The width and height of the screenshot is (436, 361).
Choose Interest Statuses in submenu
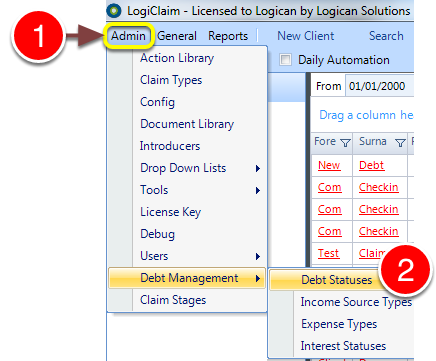point(343,346)
